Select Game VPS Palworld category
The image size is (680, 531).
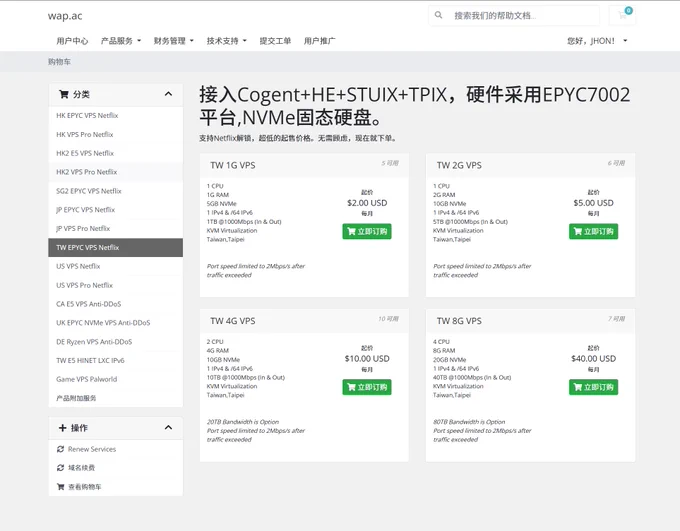pyautogui.click(x=115, y=379)
